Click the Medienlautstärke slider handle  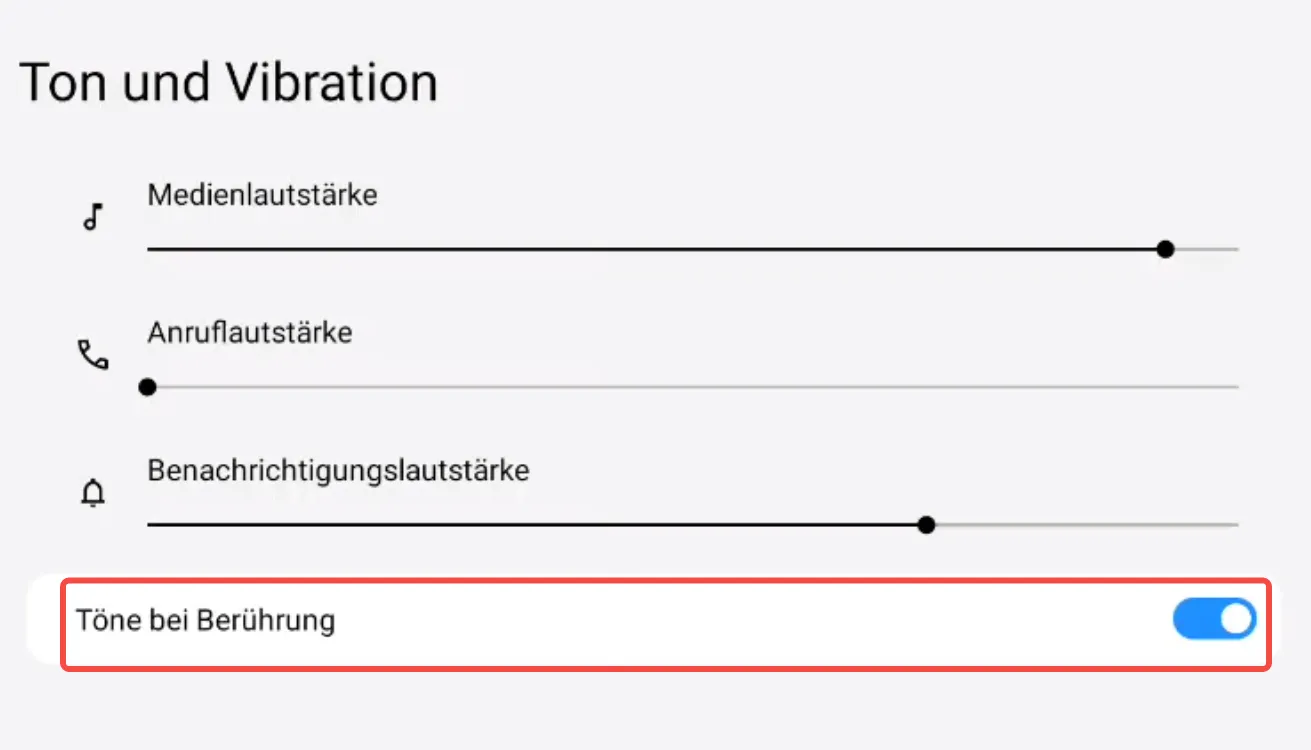point(1165,249)
